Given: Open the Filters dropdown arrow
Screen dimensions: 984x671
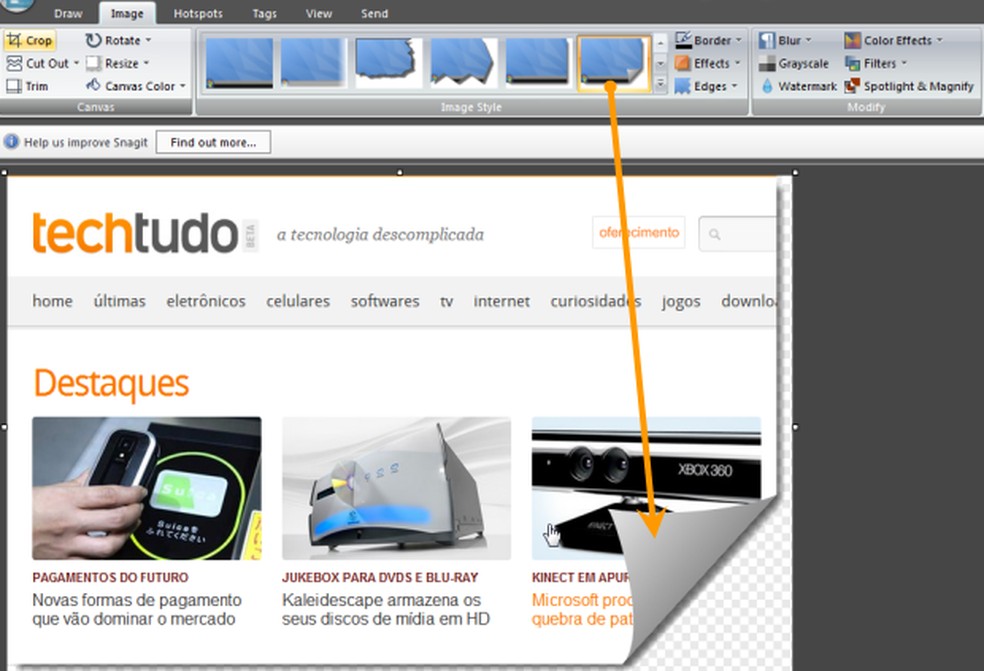Looking at the screenshot, I should (904, 63).
